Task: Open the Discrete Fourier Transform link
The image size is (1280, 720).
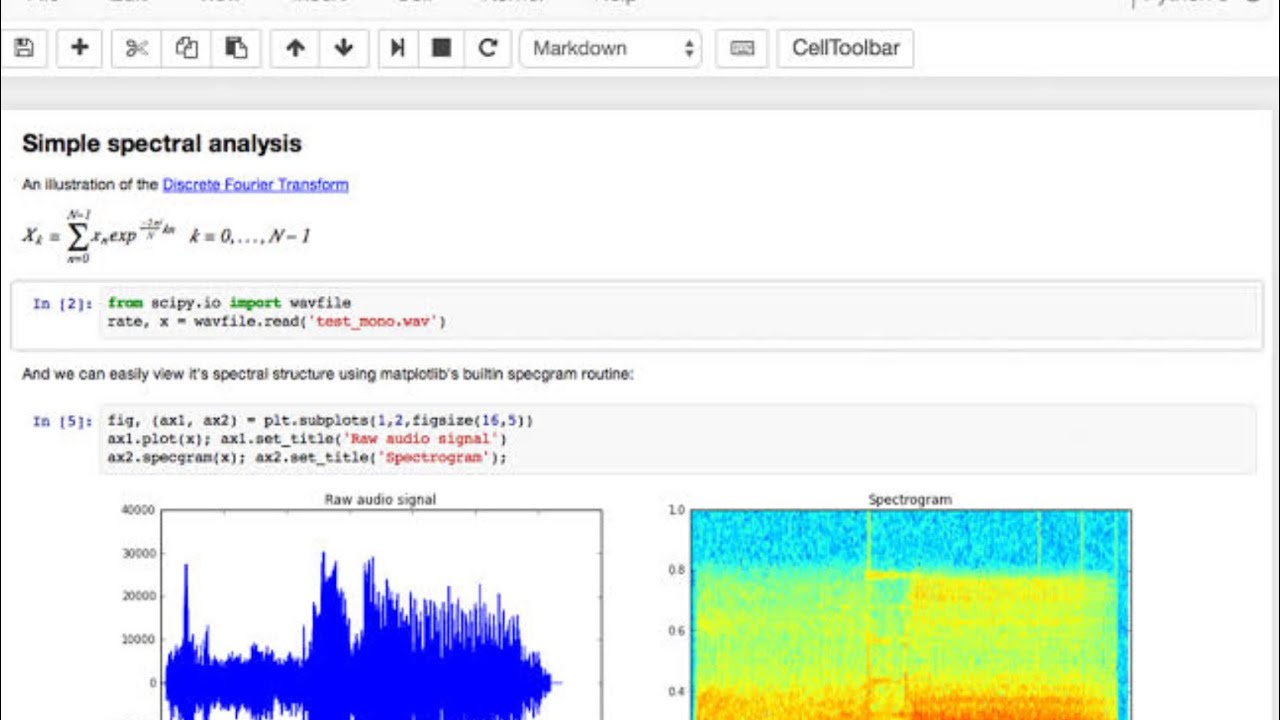Action: pyautogui.click(x=255, y=185)
